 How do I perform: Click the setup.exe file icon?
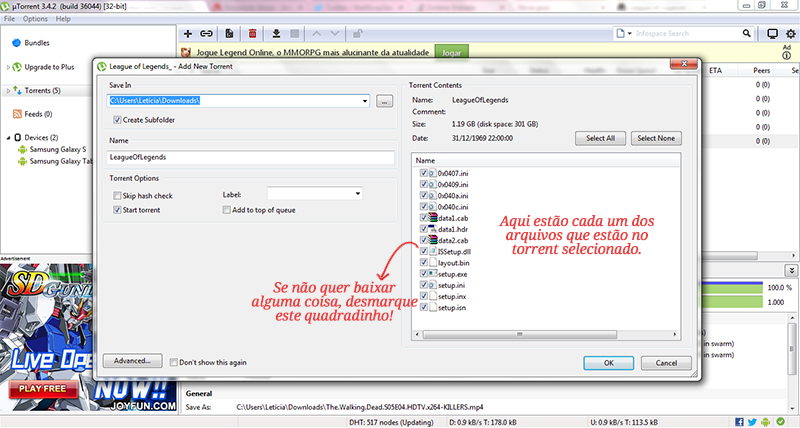click(x=433, y=274)
